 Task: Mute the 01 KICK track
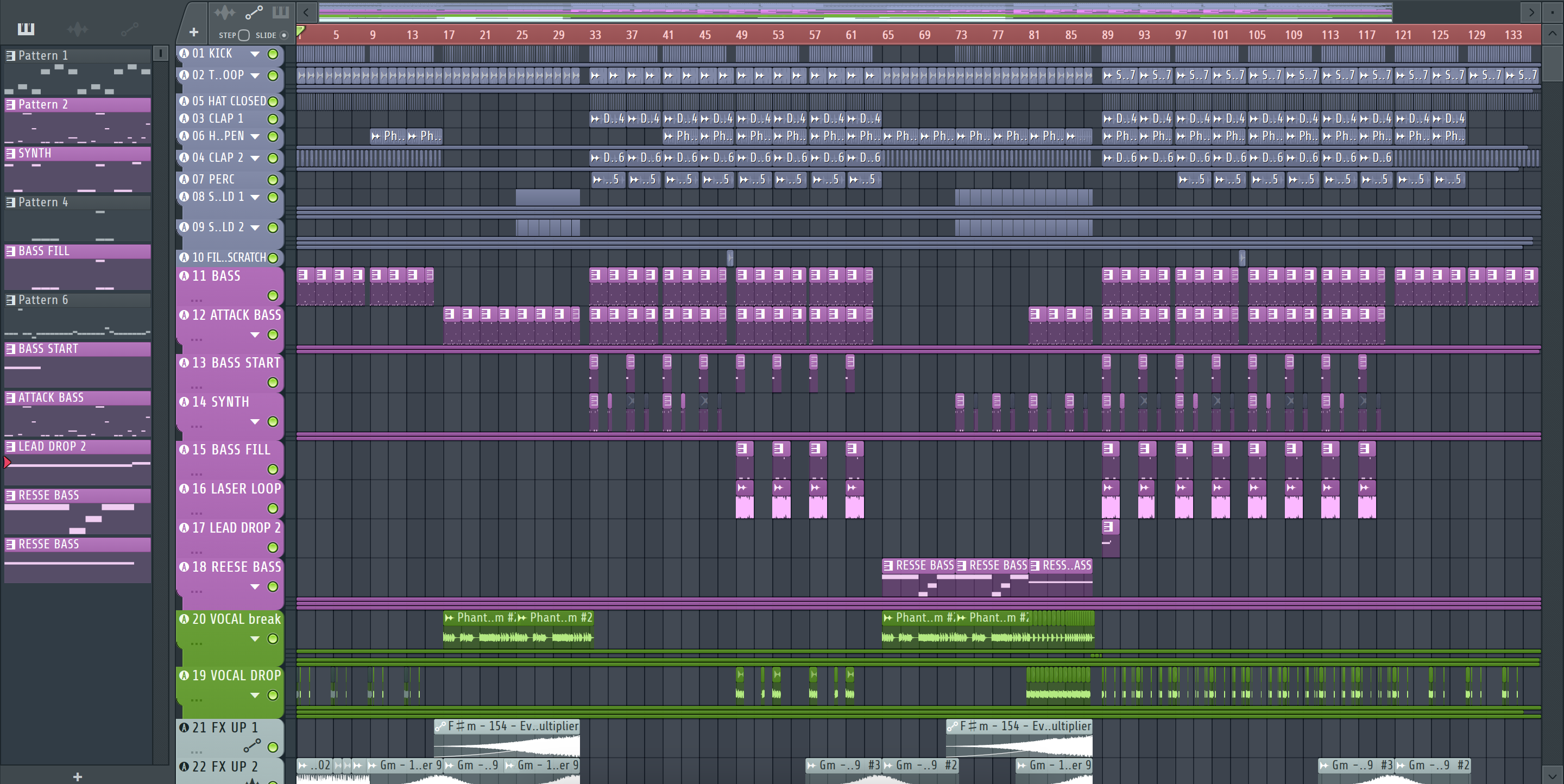(273, 54)
